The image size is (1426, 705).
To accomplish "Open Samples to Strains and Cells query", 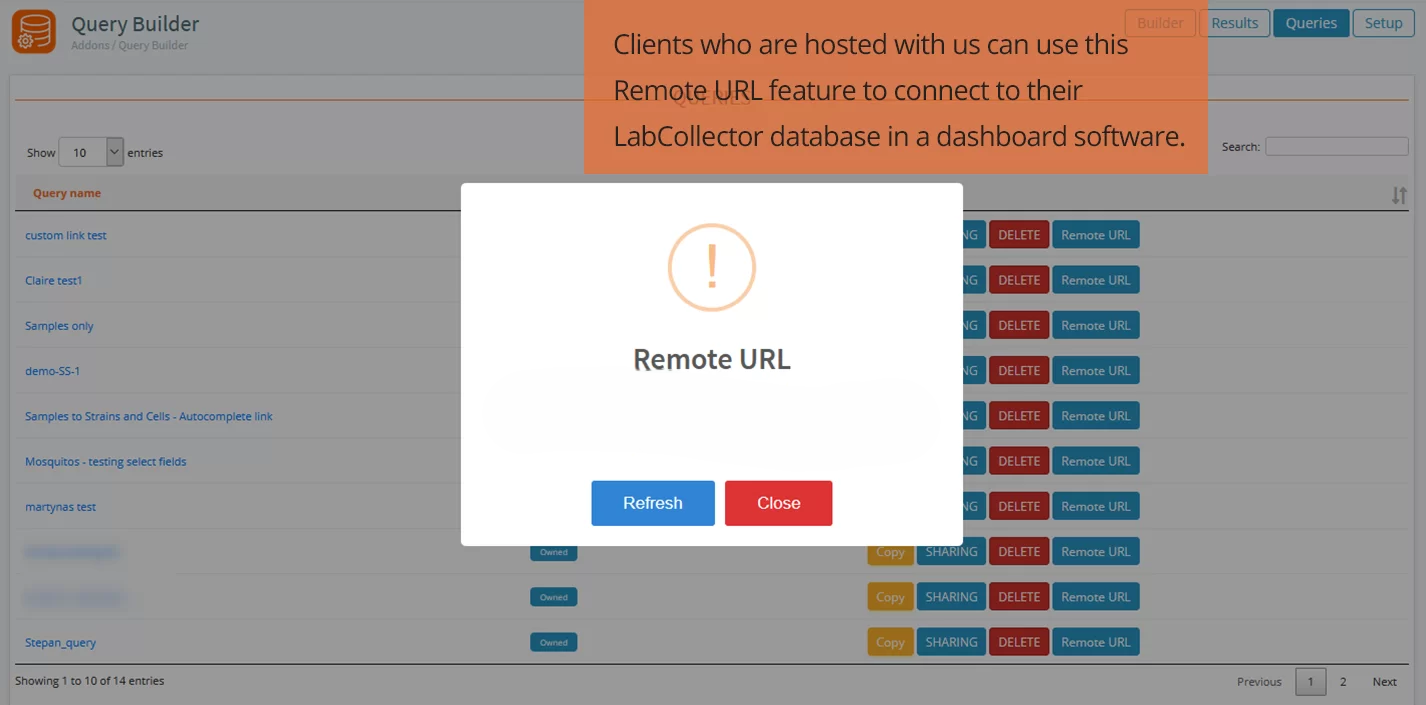I will tap(149, 416).
